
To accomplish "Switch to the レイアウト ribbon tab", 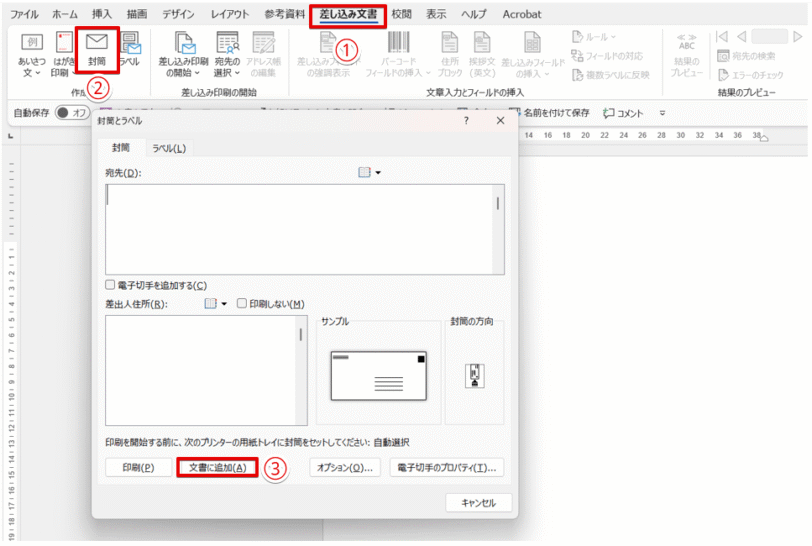I will [229, 14].
